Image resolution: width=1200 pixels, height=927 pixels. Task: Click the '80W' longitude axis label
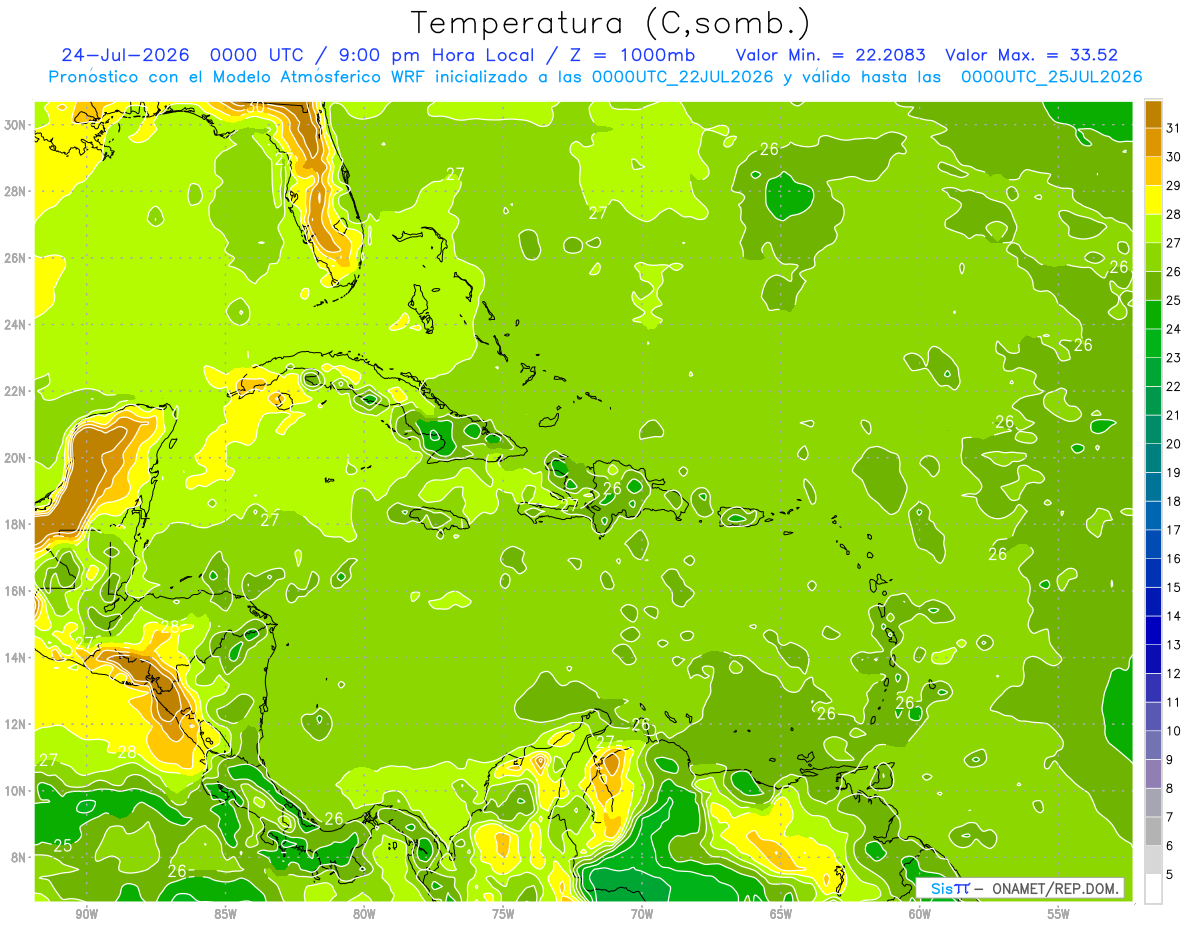(x=364, y=914)
